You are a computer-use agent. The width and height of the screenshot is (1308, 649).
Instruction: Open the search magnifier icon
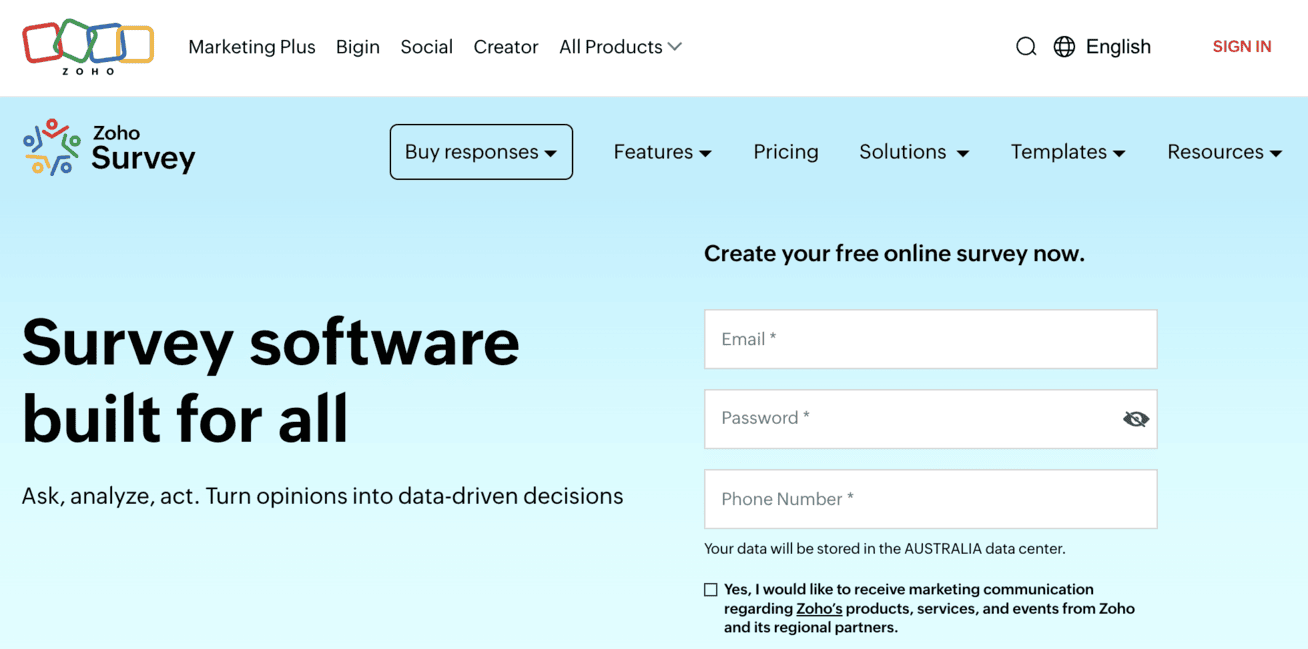(x=1026, y=47)
